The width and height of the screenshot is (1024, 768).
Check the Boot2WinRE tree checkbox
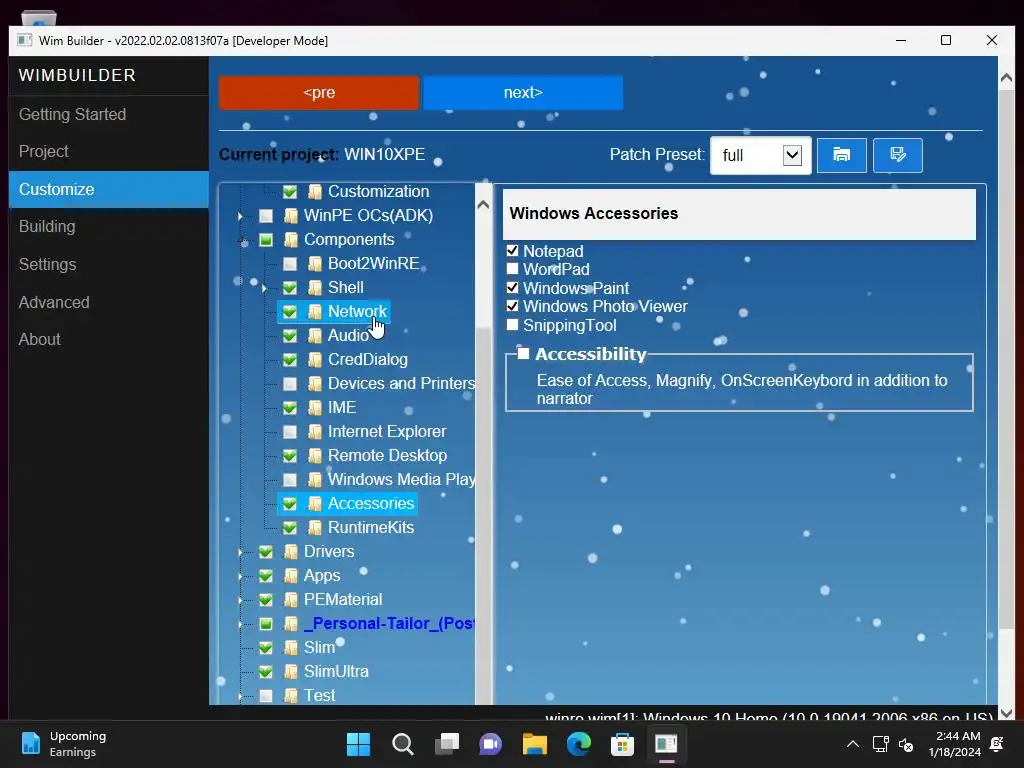290,264
